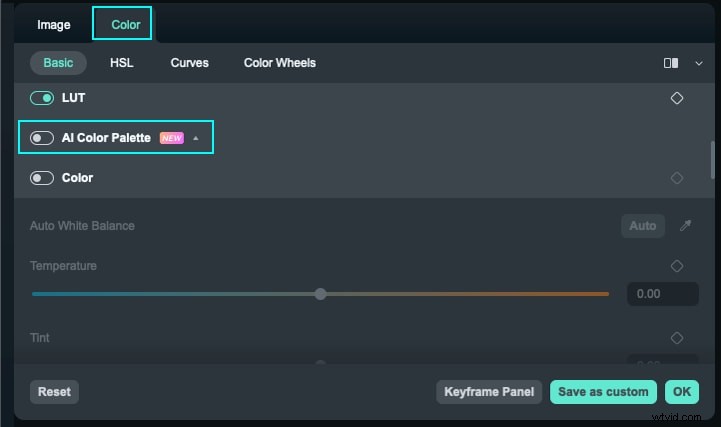
Task: Open the compare view dropdown chevron
Action: click(x=698, y=63)
